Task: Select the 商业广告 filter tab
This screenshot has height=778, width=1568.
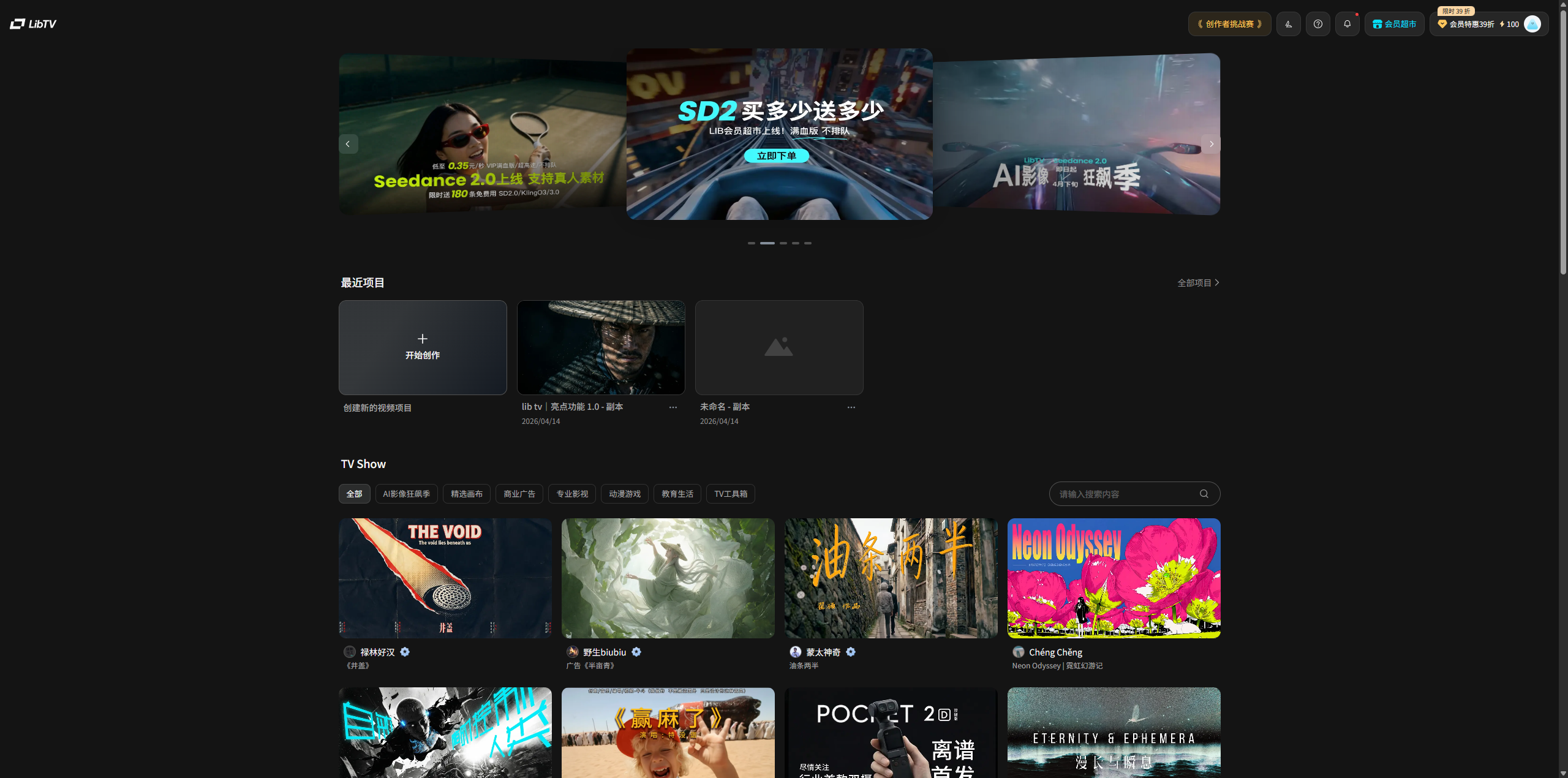Action: pyautogui.click(x=519, y=494)
